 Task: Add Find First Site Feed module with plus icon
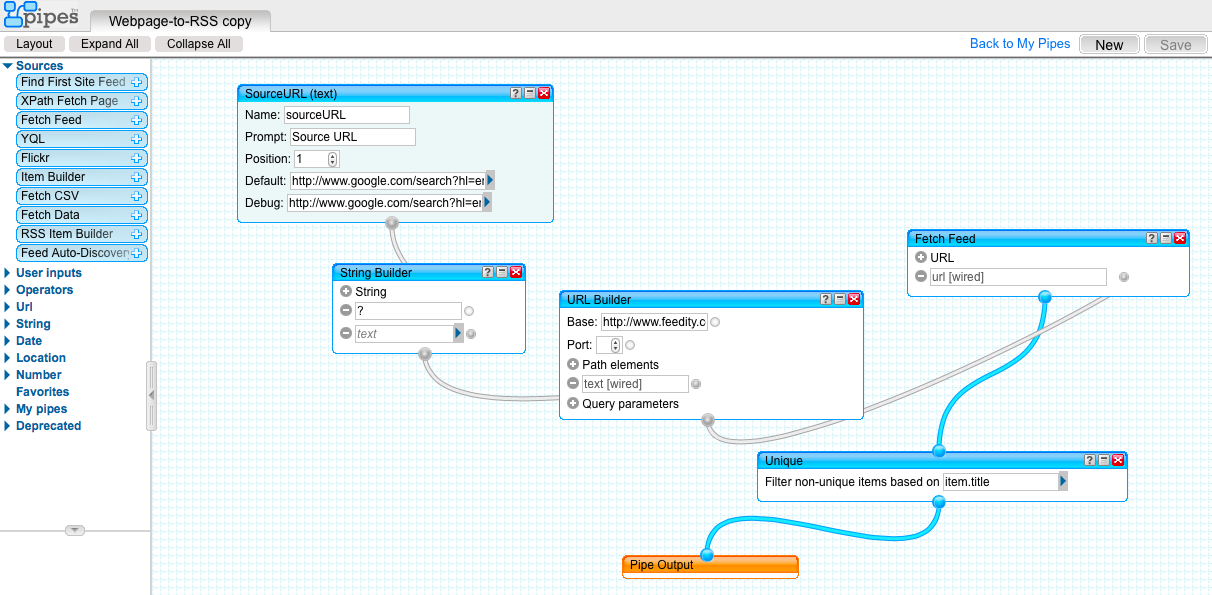pyautogui.click(x=137, y=82)
